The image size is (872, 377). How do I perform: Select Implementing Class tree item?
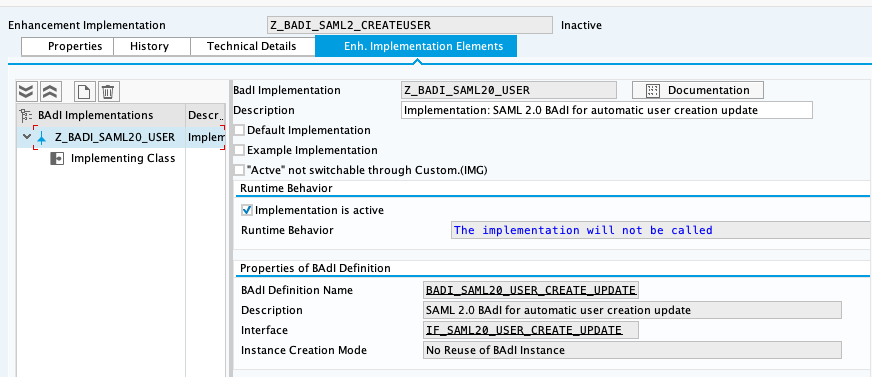click(x=123, y=158)
